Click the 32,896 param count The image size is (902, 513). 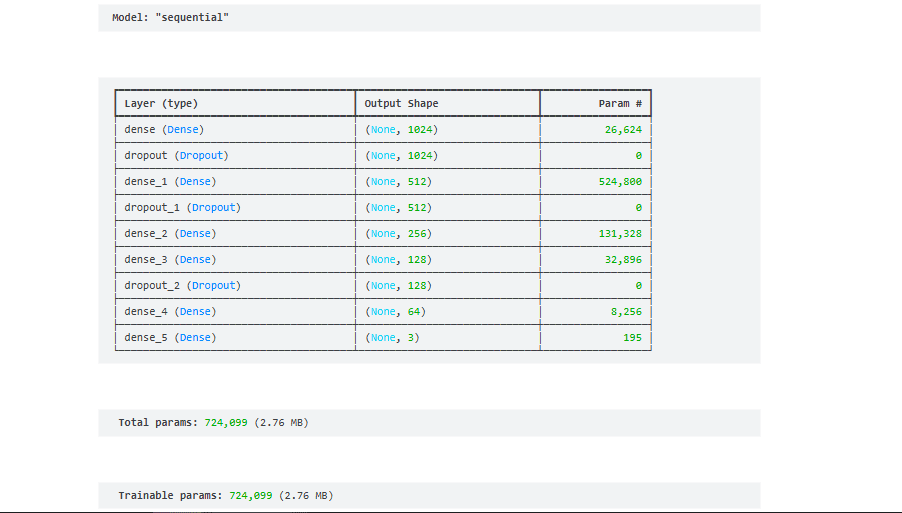coord(623,259)
